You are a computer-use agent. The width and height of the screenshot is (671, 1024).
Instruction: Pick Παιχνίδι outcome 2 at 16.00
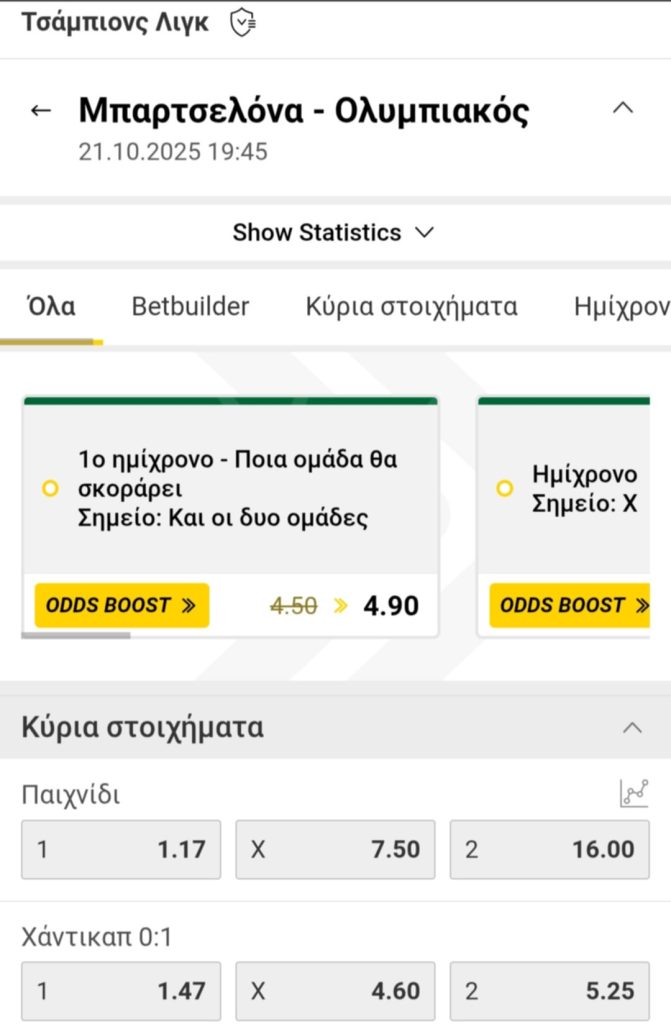[549, 850]
